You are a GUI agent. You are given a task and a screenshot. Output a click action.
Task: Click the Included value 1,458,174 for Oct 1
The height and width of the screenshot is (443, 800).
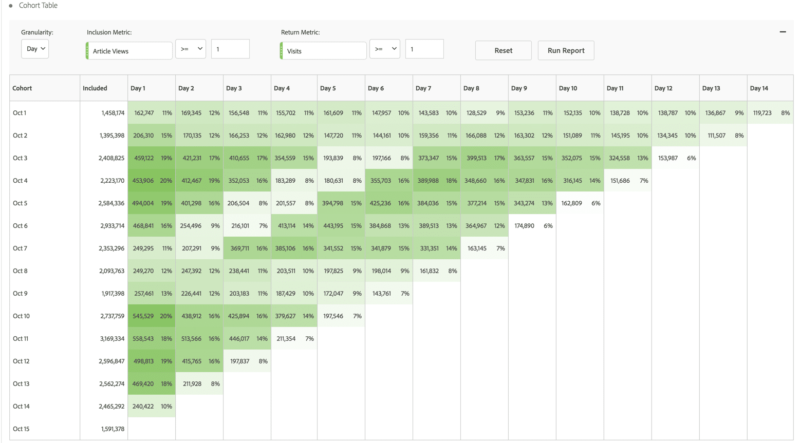pyautogui.click(x=112, y=113)
